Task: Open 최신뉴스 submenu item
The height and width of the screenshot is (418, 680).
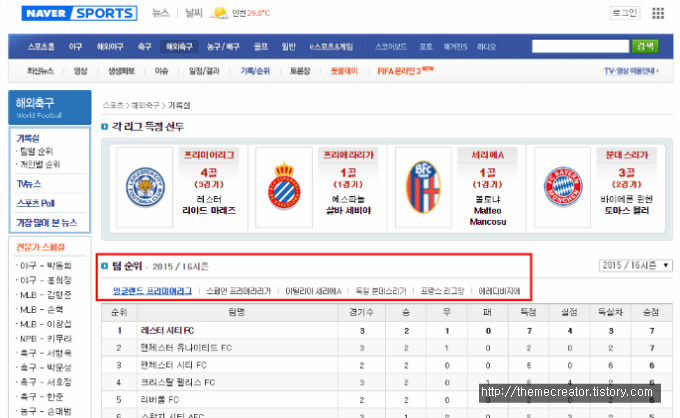Action: click(40, 71)
